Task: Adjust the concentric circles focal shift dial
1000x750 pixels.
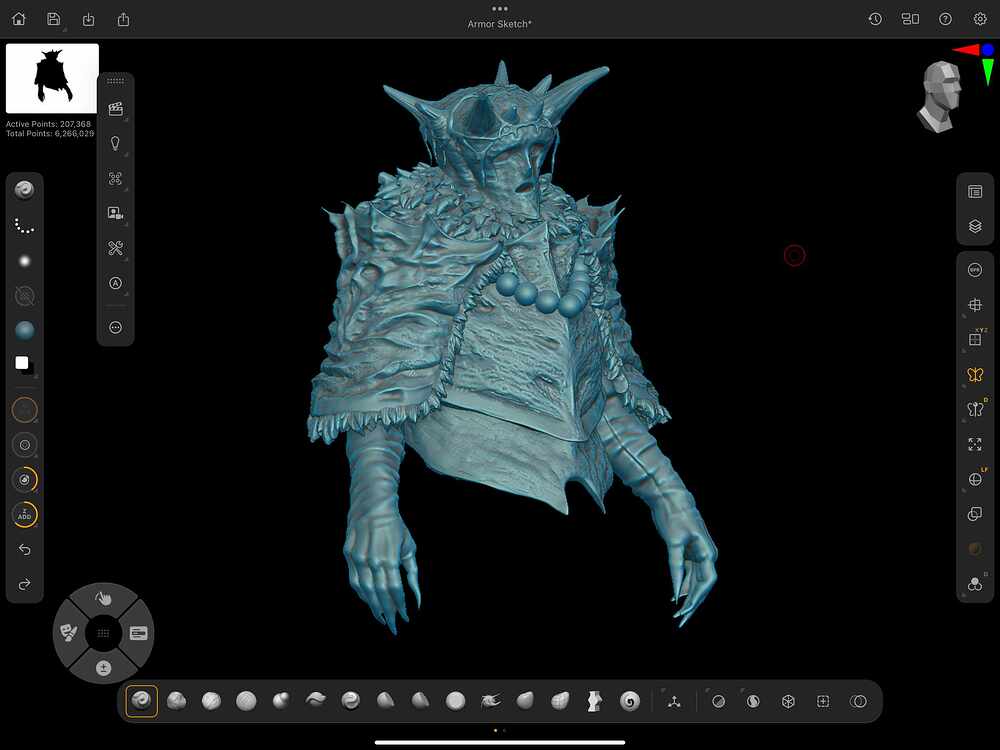Action: coord(24,445)
